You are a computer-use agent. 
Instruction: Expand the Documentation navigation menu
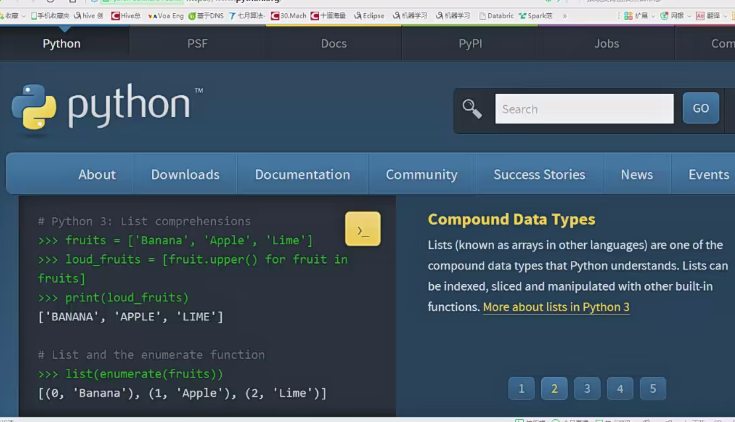click(302, 174)
